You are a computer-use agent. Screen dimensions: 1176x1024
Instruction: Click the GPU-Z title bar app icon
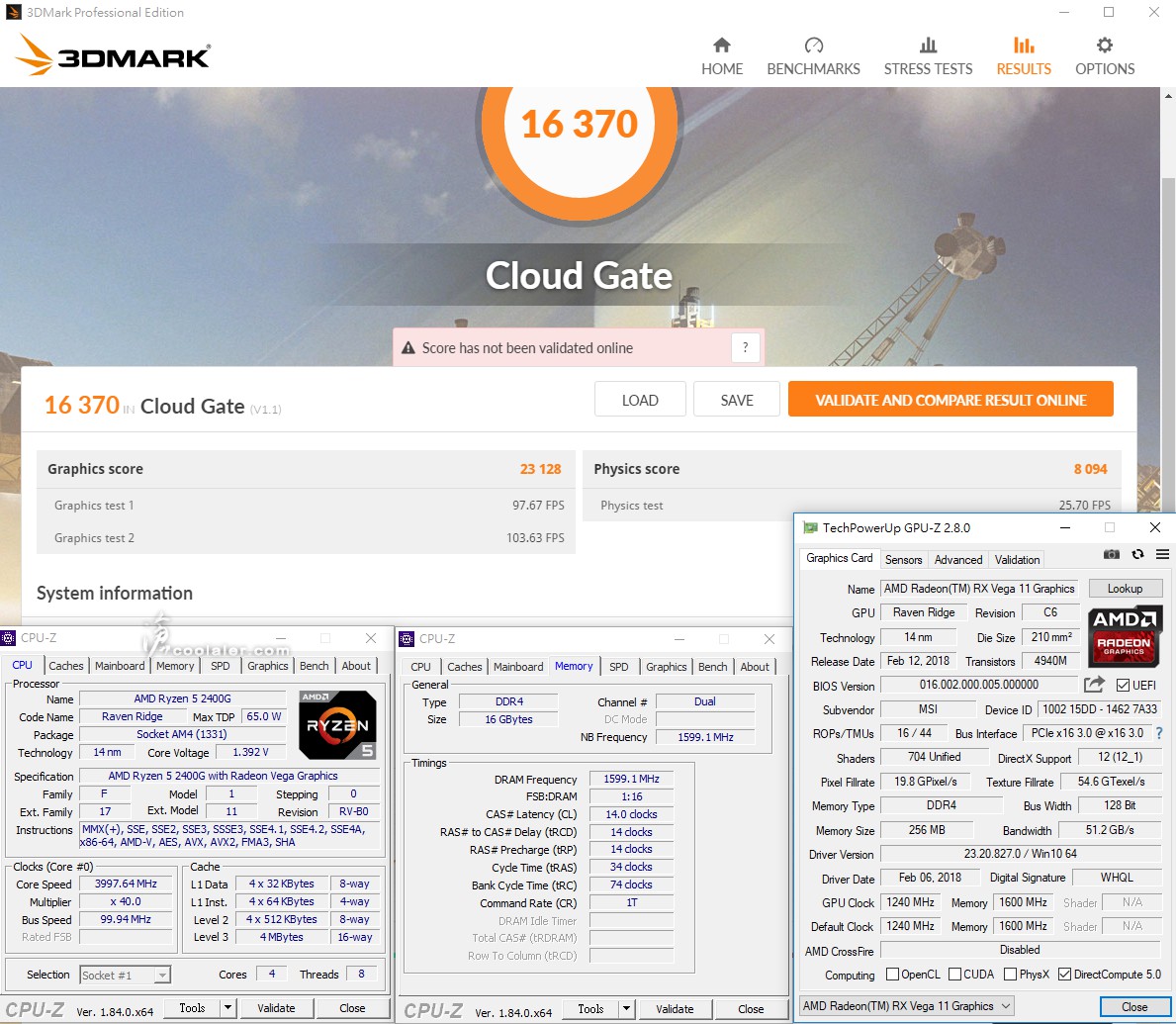810,527
